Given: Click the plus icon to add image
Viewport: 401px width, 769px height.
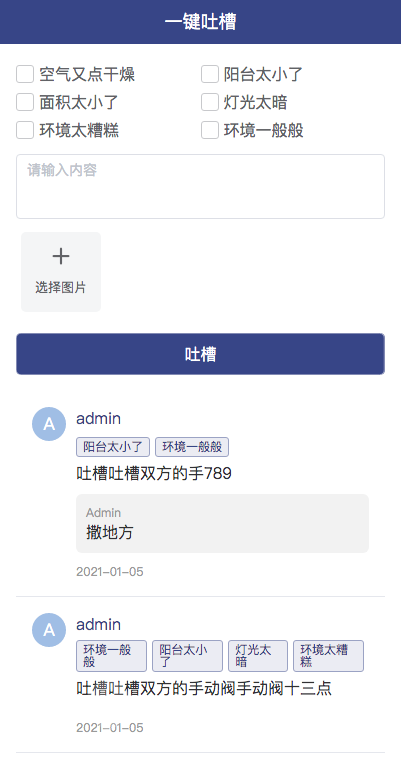Looking at the screenshot, I should [x=61, y=256].
